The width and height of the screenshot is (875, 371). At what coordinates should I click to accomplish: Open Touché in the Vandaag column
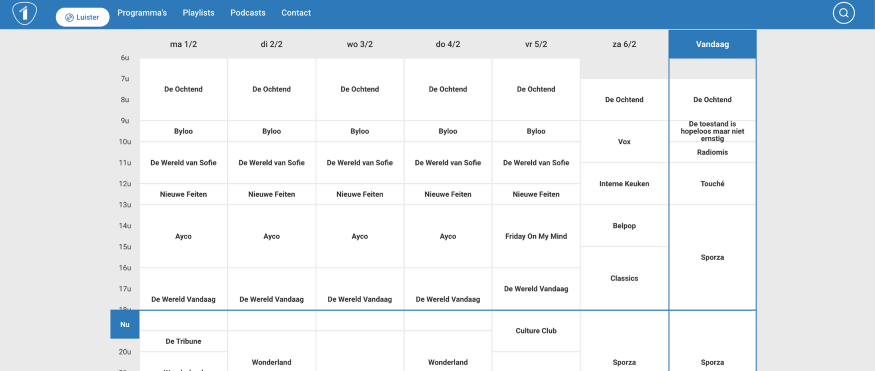coord(713,184)
